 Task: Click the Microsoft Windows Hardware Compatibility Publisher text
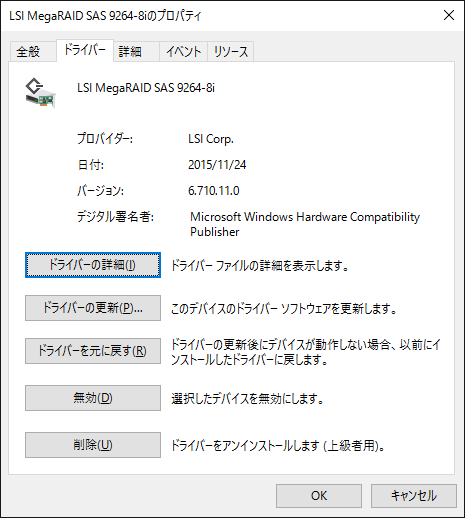(305, 224)
